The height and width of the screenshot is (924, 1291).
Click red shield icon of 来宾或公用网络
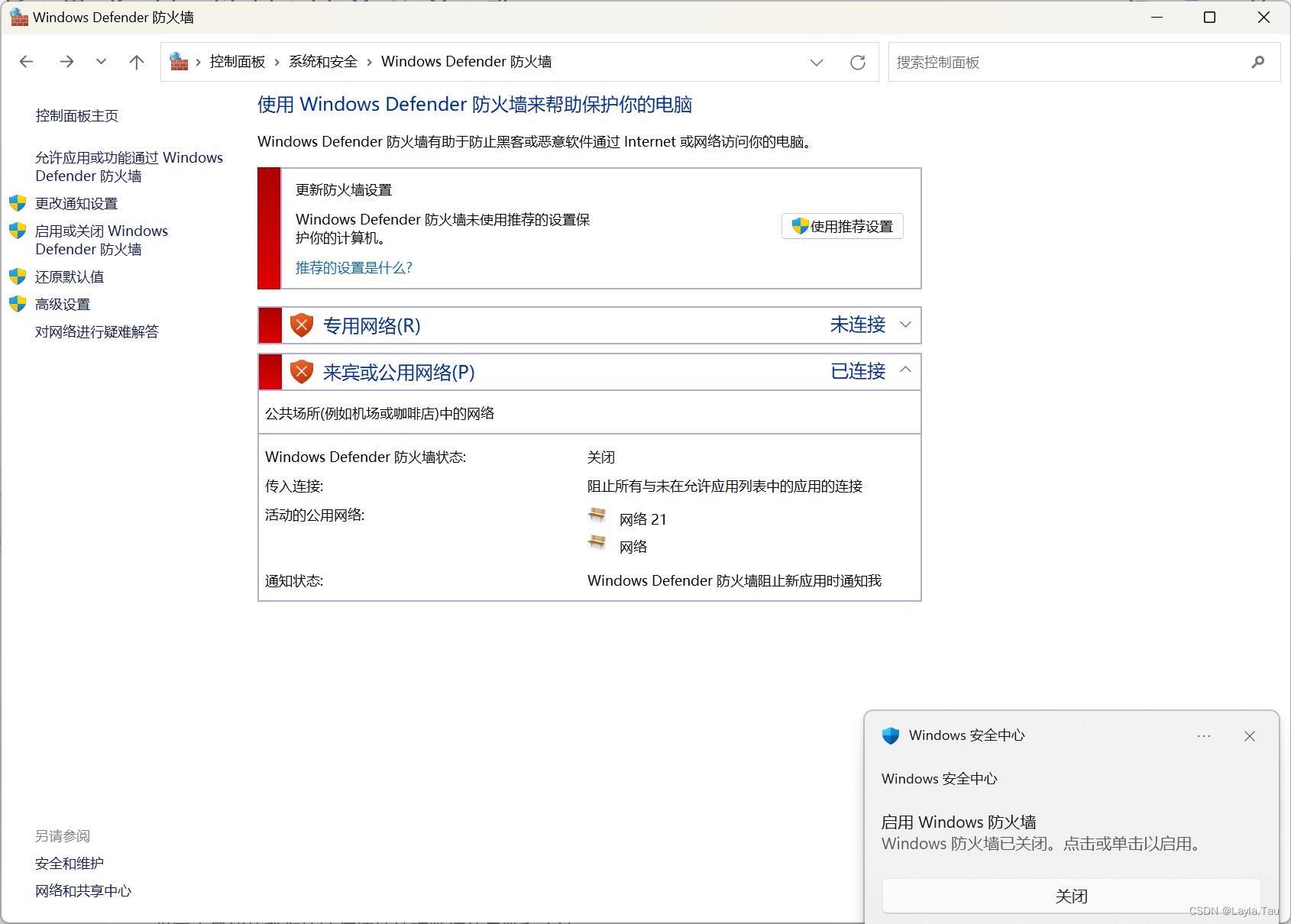[x=302, y=372]
